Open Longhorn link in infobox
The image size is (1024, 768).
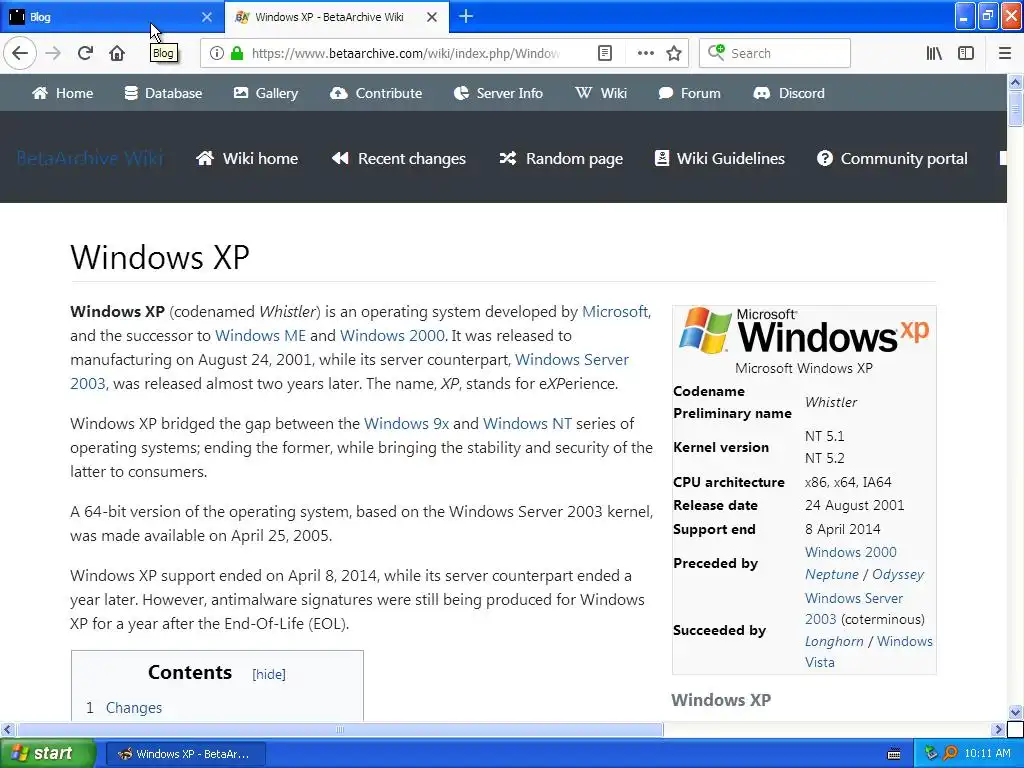point(834,641)
